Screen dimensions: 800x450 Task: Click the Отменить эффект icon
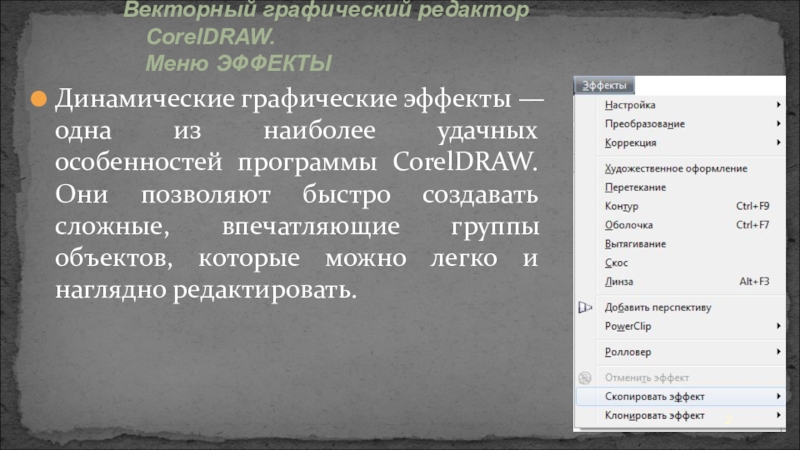tap(585, 378)
